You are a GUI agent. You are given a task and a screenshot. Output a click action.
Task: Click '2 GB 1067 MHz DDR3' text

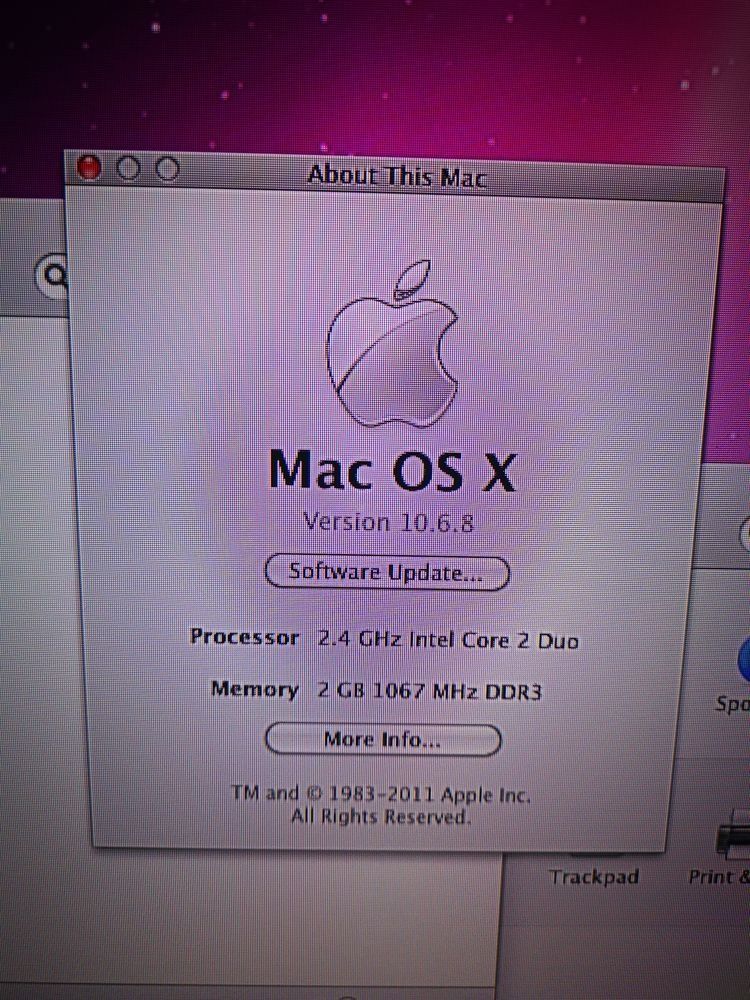click(x=429, y=691)
